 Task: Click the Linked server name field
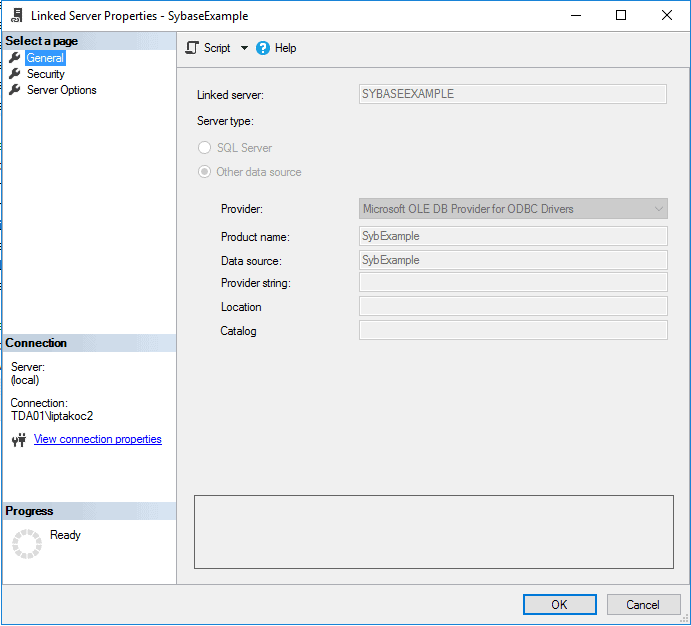513,94
